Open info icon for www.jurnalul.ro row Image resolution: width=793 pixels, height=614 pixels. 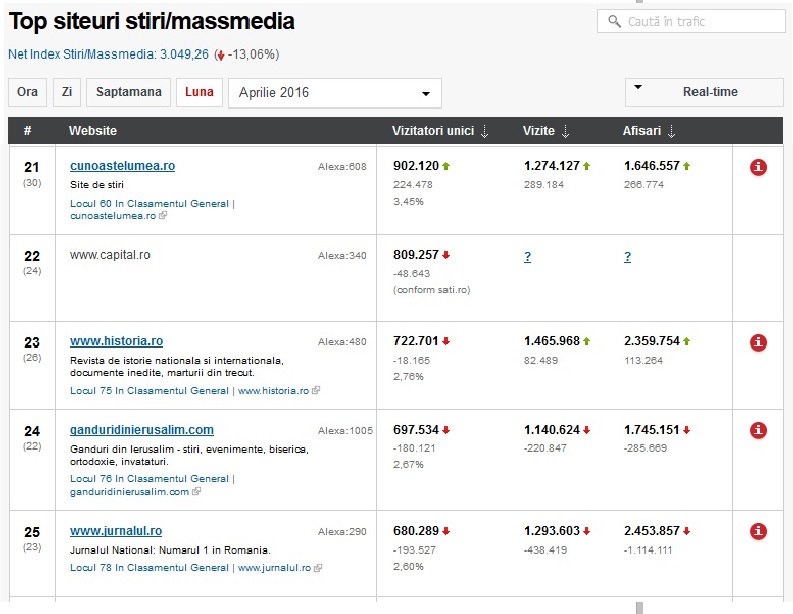coord(758,531)
